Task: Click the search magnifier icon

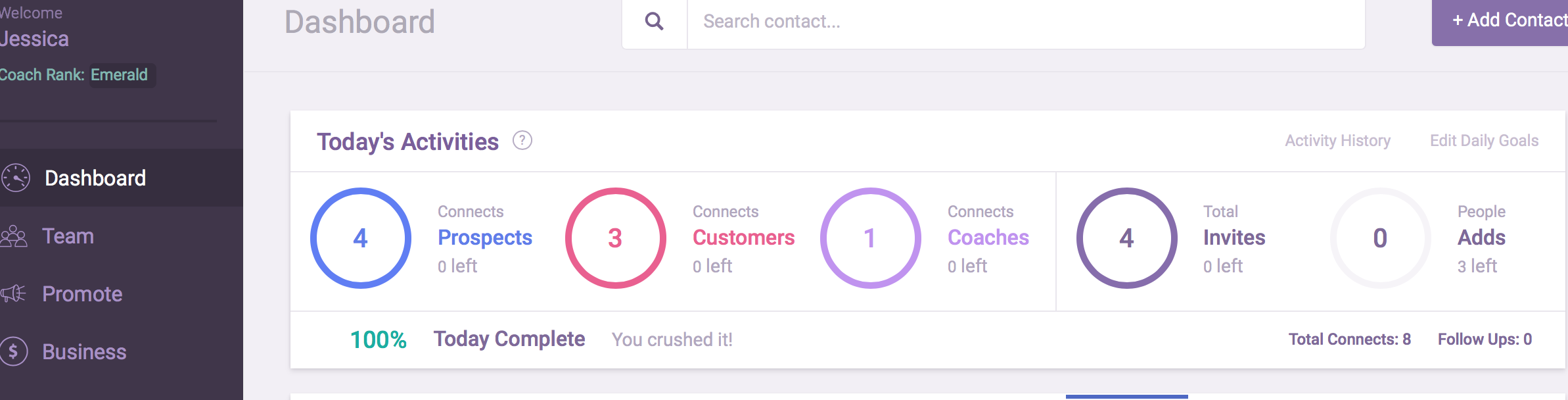Action: 654,22
